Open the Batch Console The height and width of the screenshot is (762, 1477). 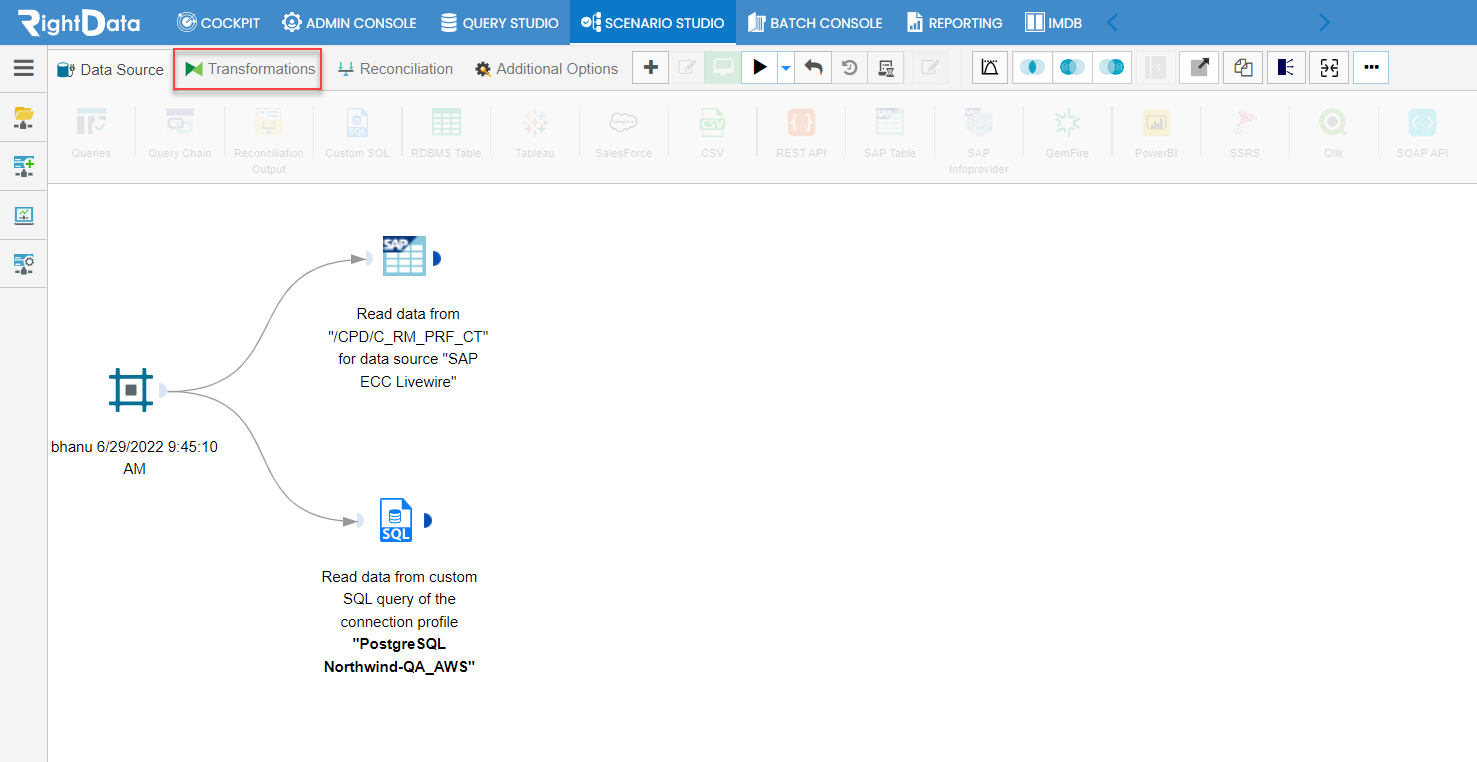tap(814, 22)
